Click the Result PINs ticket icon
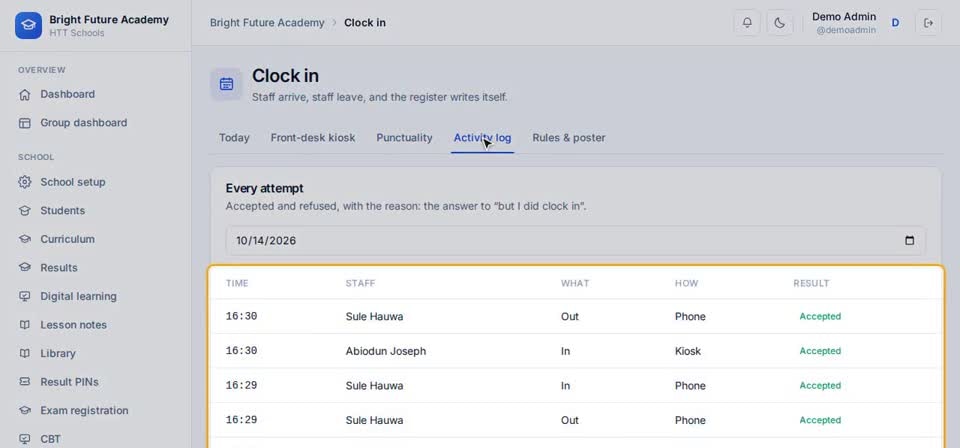The image size is (960, 448). (x=24, y=382)
